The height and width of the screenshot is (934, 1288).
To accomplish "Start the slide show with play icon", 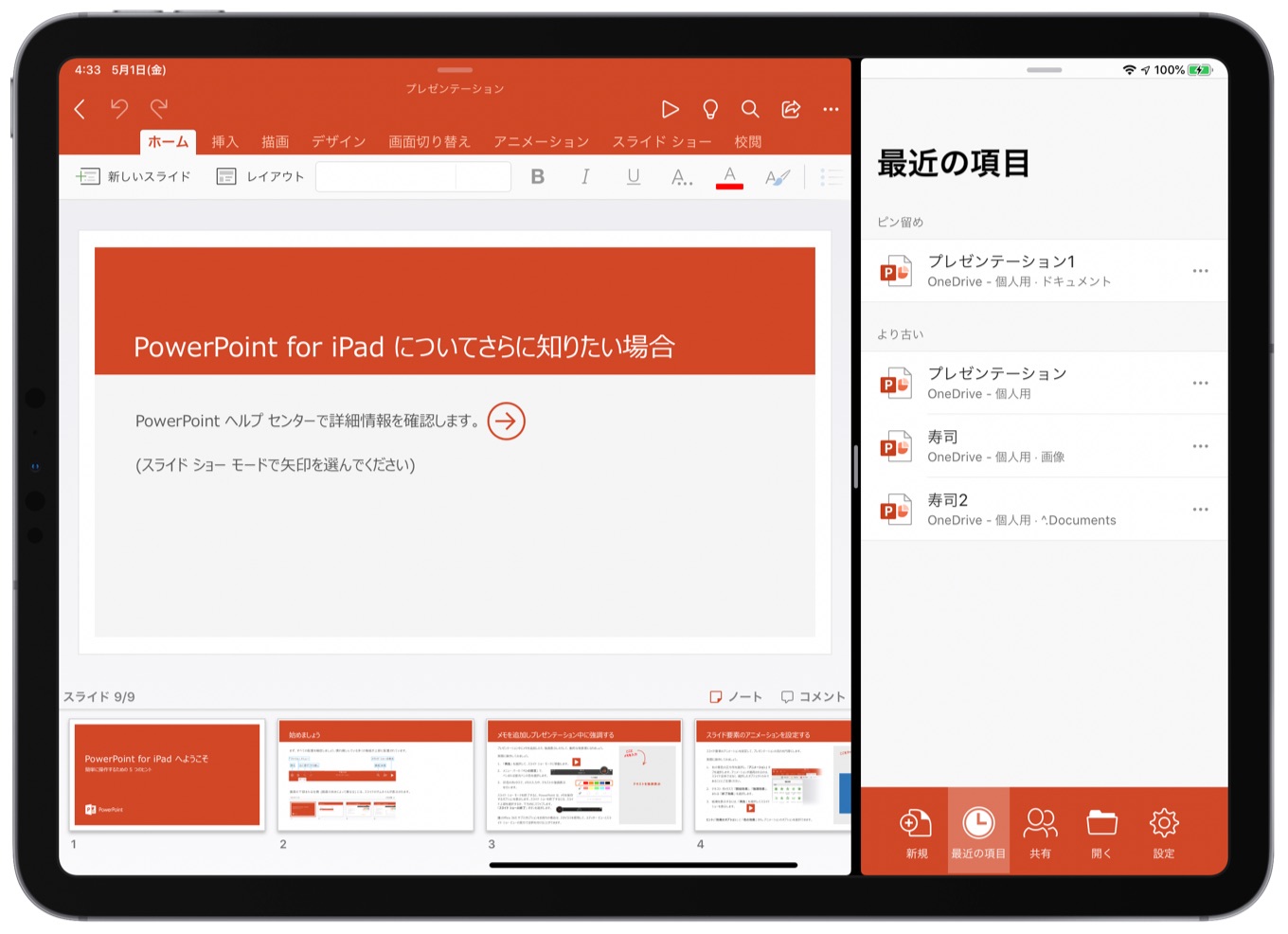I will coord(670,110).
